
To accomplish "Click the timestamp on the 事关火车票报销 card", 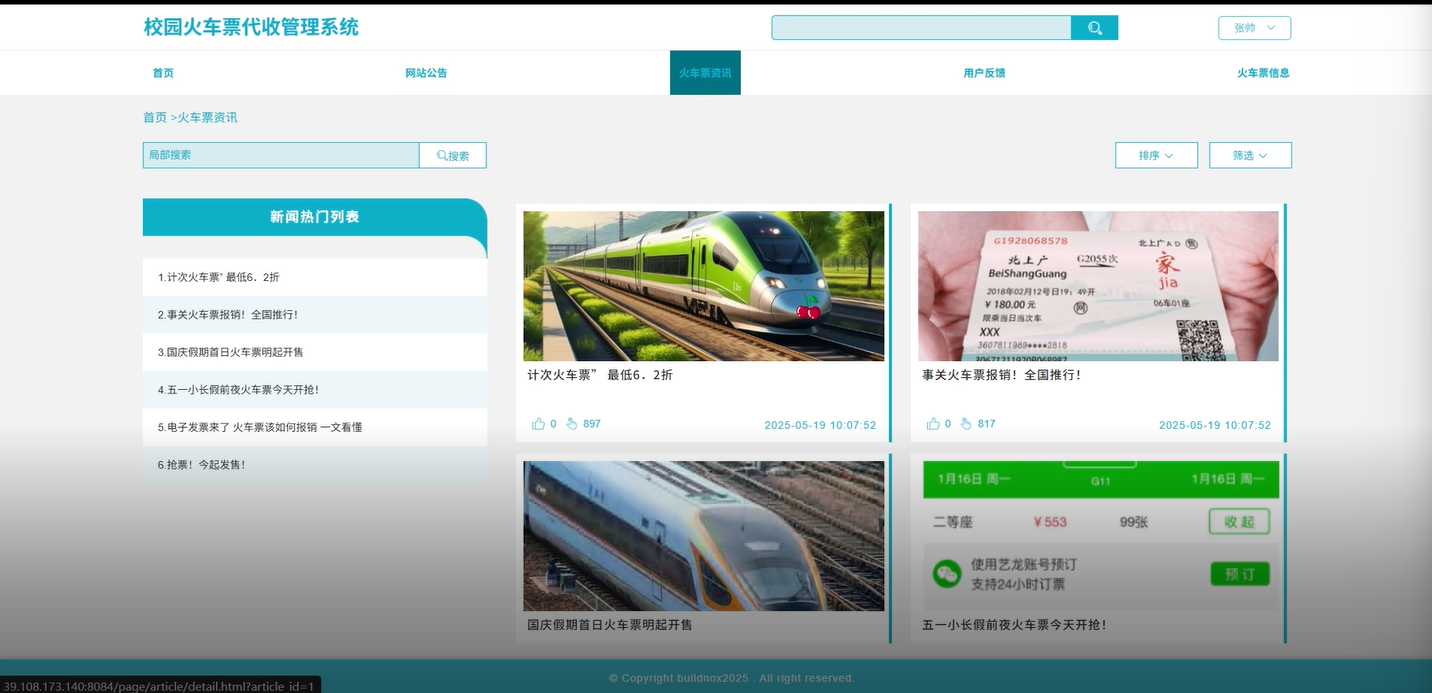I will [1215, 425].
